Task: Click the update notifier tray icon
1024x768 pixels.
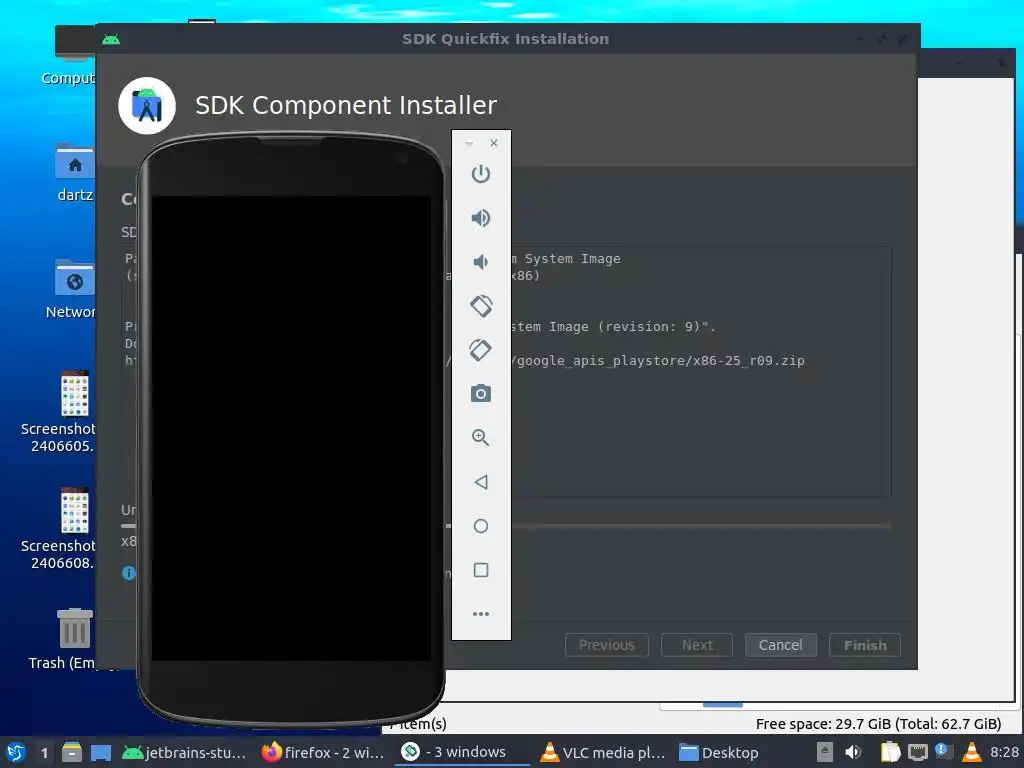Action: [944, 751]
